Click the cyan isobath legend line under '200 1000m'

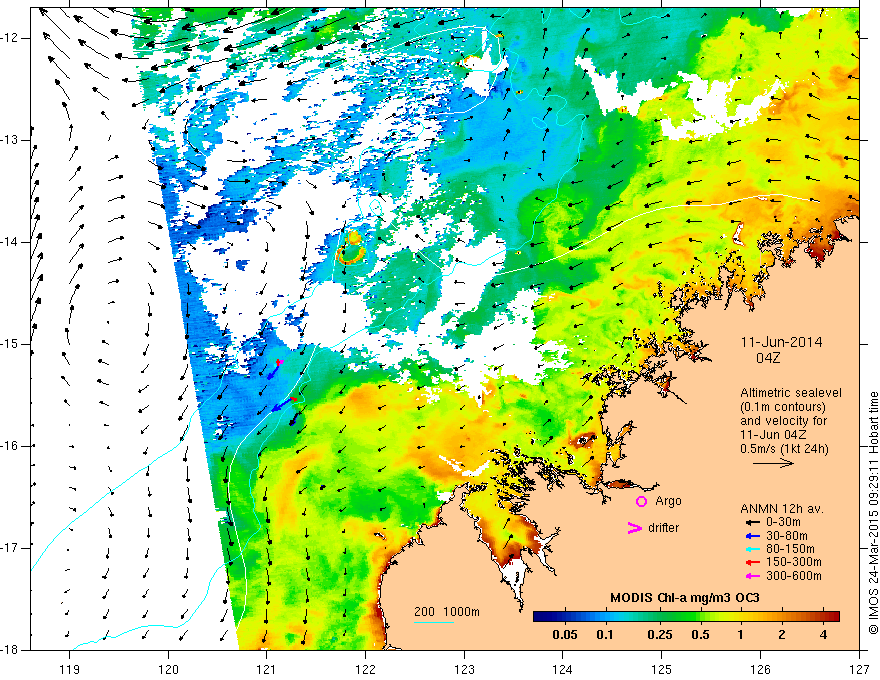tap(434, 622)
